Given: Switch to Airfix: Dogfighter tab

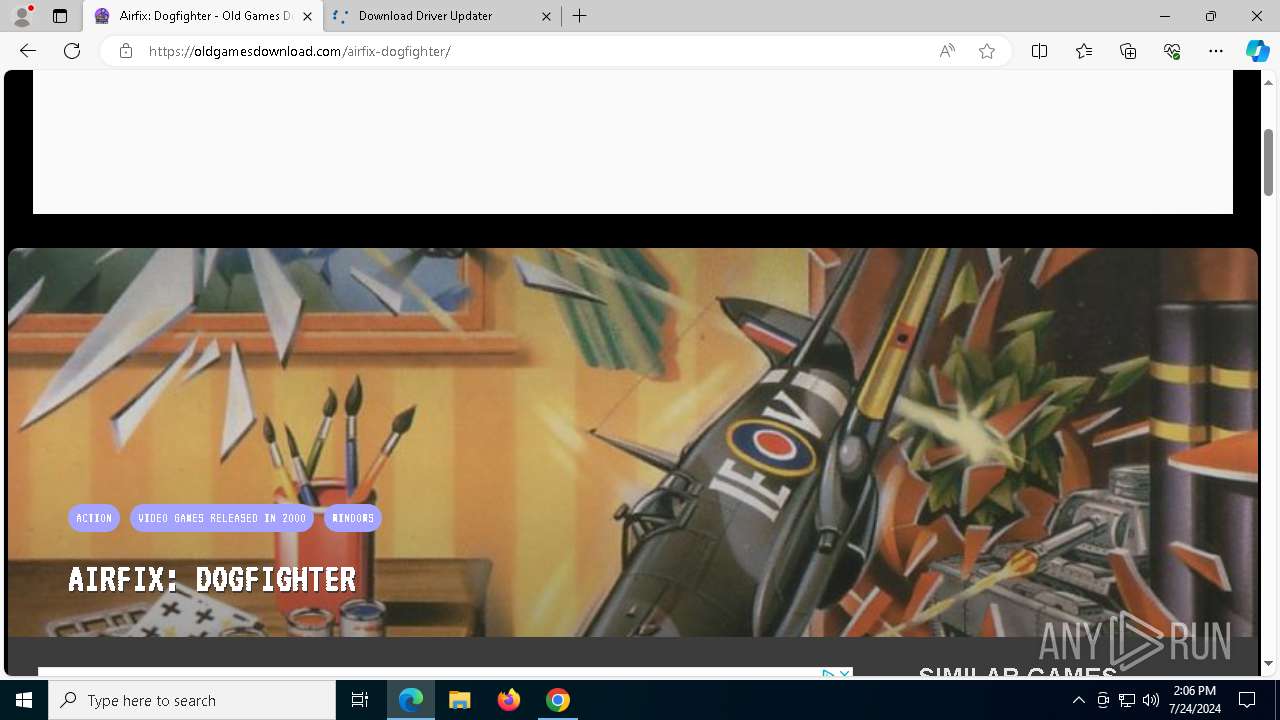Looking at the screenshot, I should [x=204, y=16].
